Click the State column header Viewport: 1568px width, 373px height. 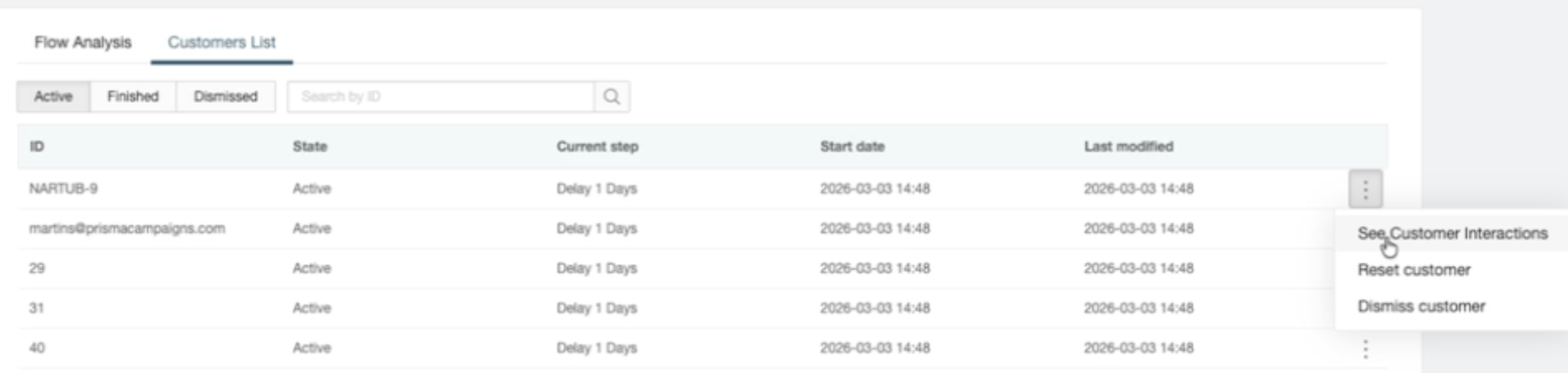click(310, 147)
